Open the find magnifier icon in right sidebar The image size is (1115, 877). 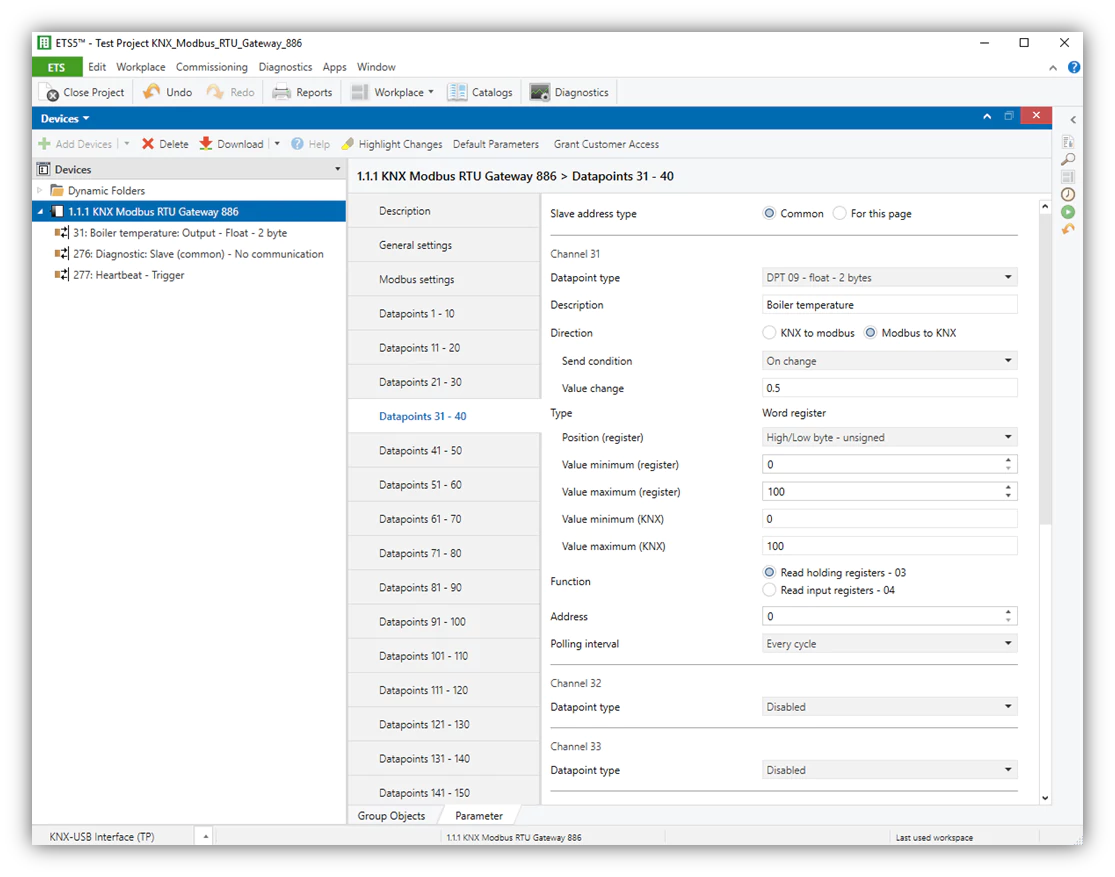pyautogui.click(x=1068, y=159)
